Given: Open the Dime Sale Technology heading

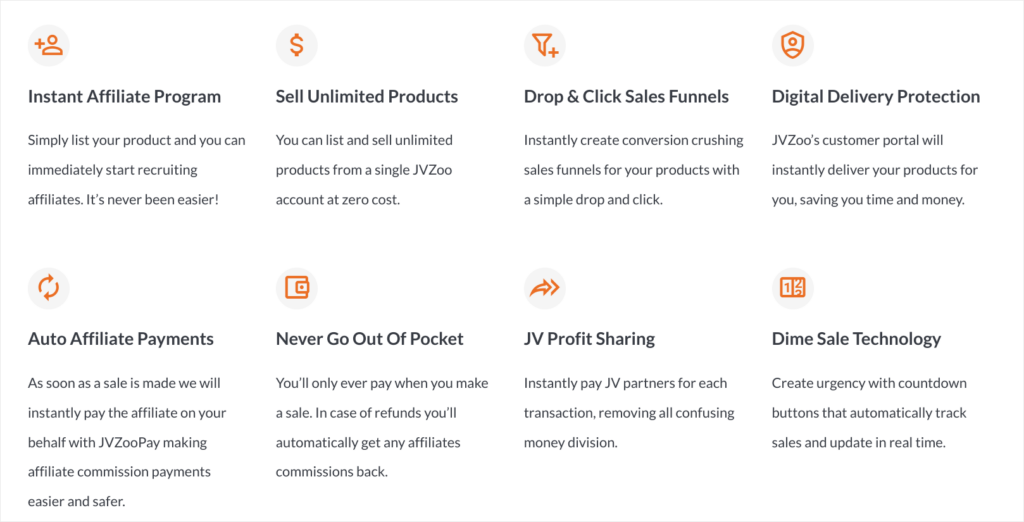Looking at the screenshot, I should click(856, 339).
